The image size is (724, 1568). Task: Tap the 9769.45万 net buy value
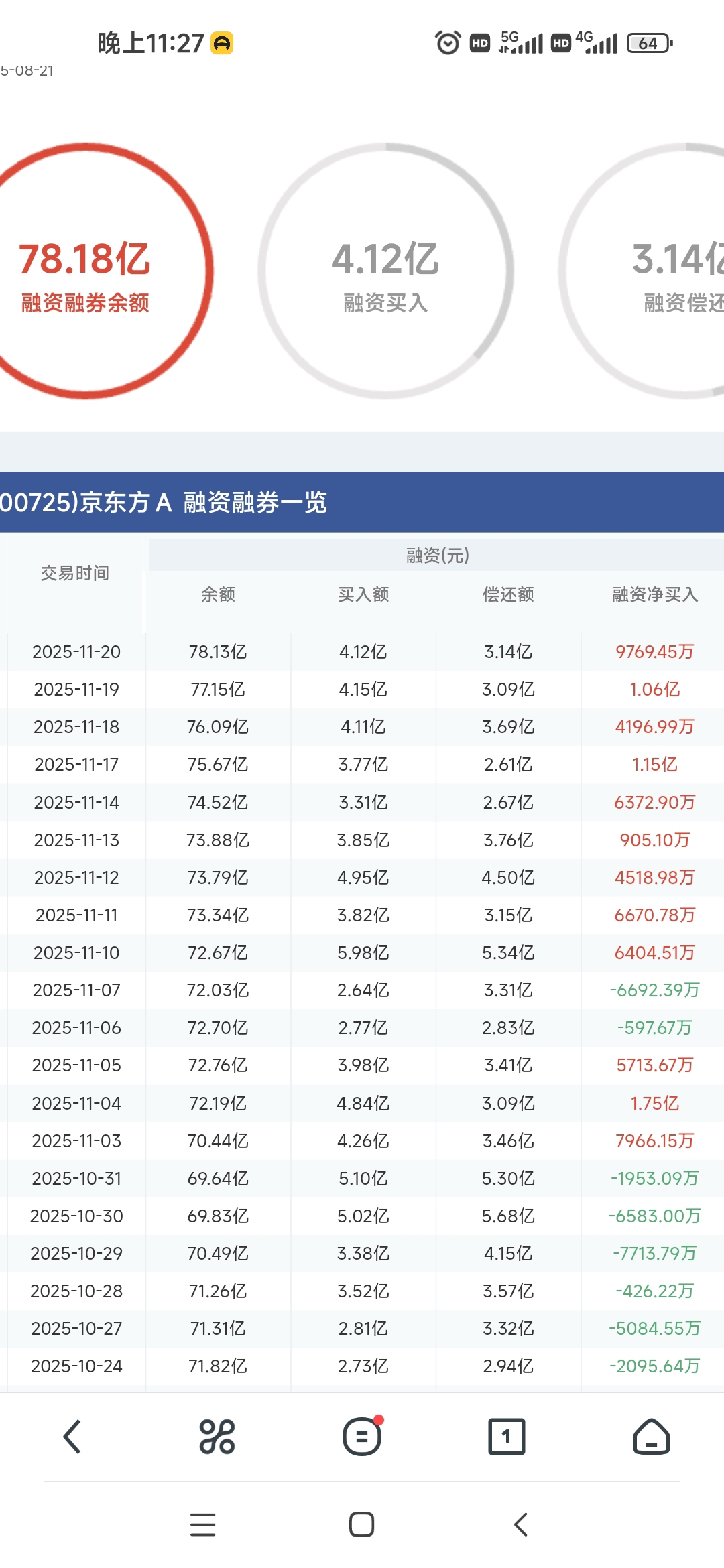pos(655,652)
